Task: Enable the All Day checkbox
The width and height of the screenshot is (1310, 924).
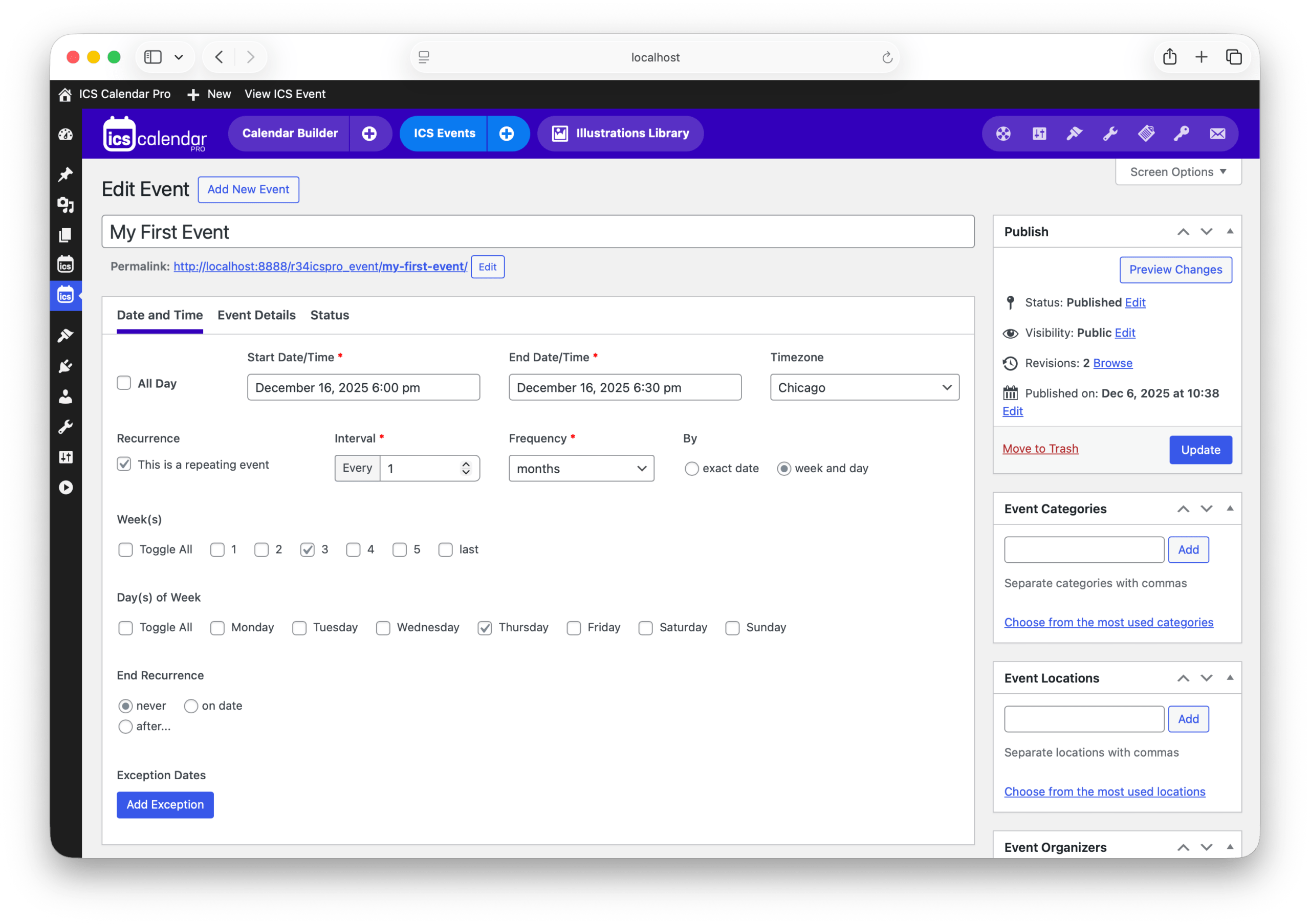Action: [x=124, y=383]
